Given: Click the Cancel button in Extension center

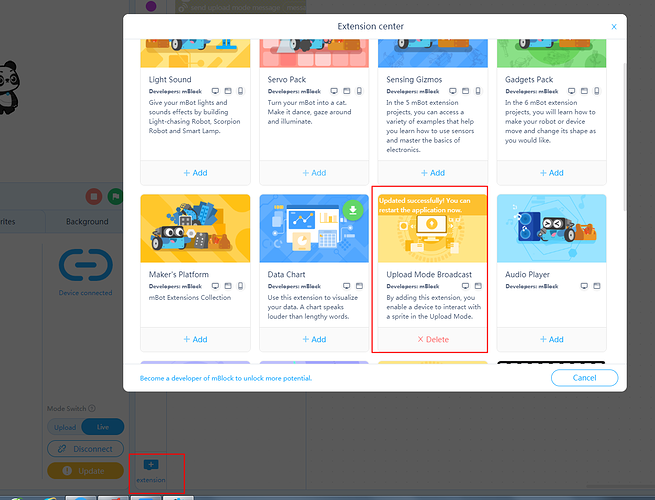Looking at the screenshot, I should [x=584, y=378].
